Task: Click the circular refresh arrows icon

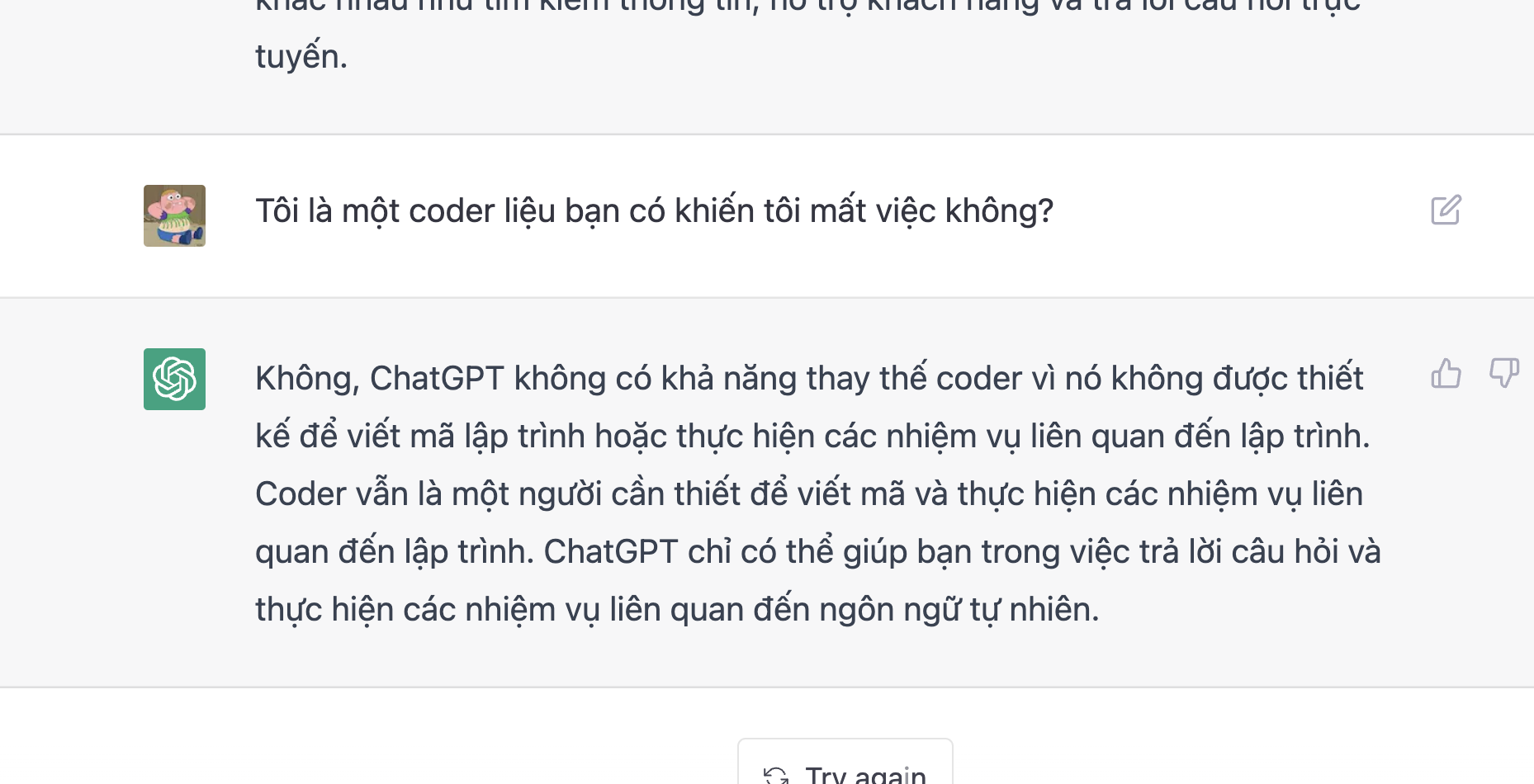Action: coord(775,776)
